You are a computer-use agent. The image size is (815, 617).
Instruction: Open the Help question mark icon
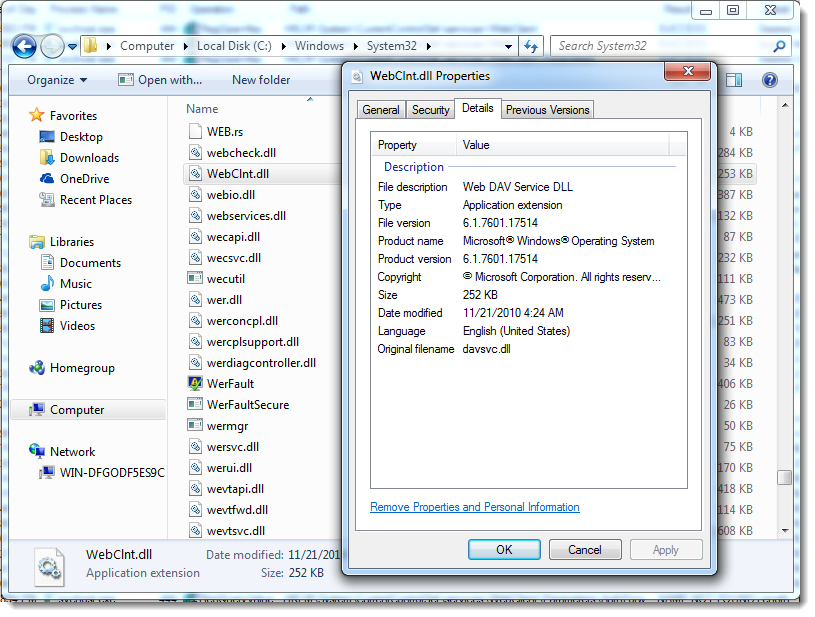tap(769, 80)
